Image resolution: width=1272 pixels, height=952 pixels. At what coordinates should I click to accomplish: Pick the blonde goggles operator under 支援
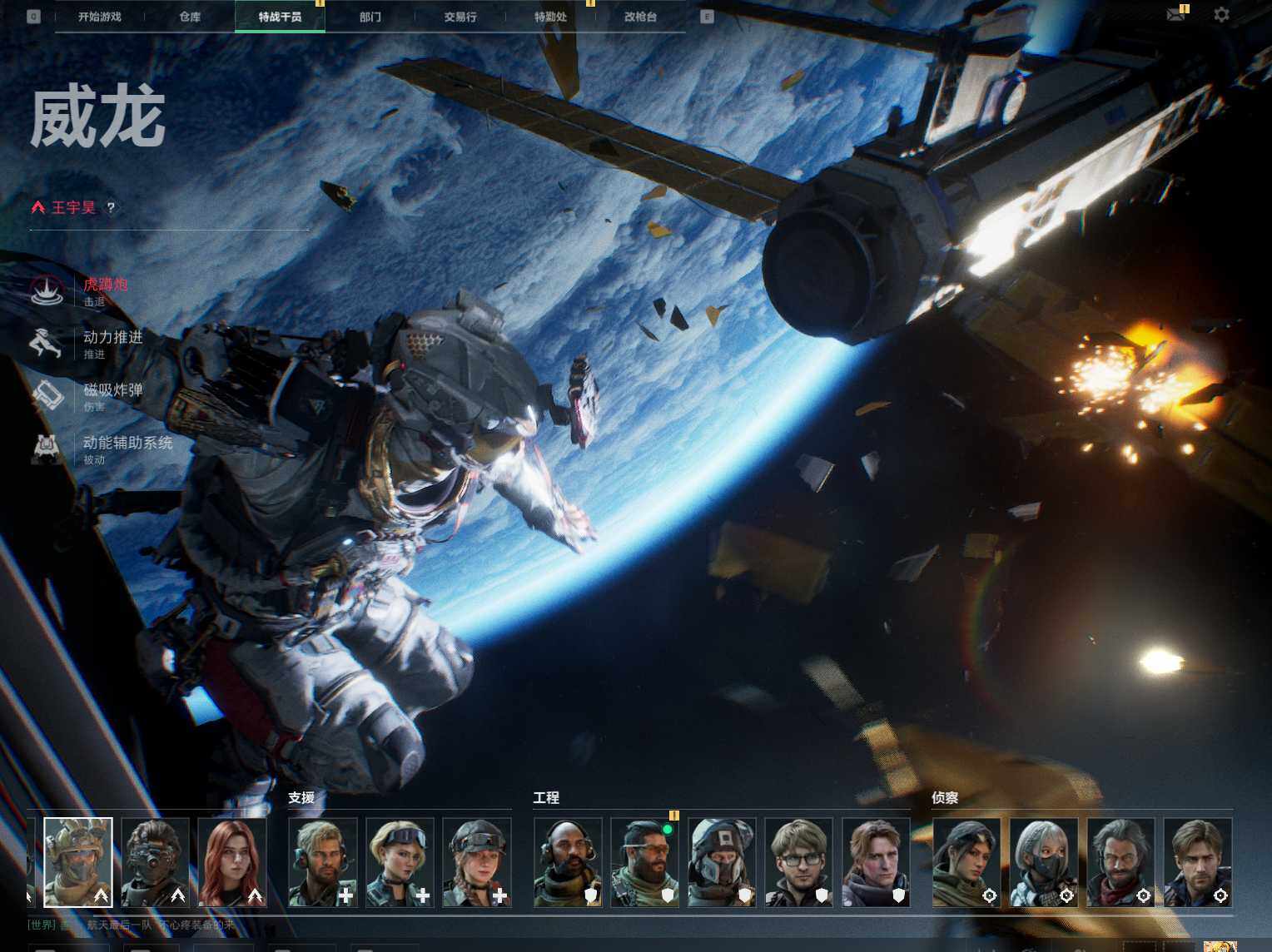point(400,862)
